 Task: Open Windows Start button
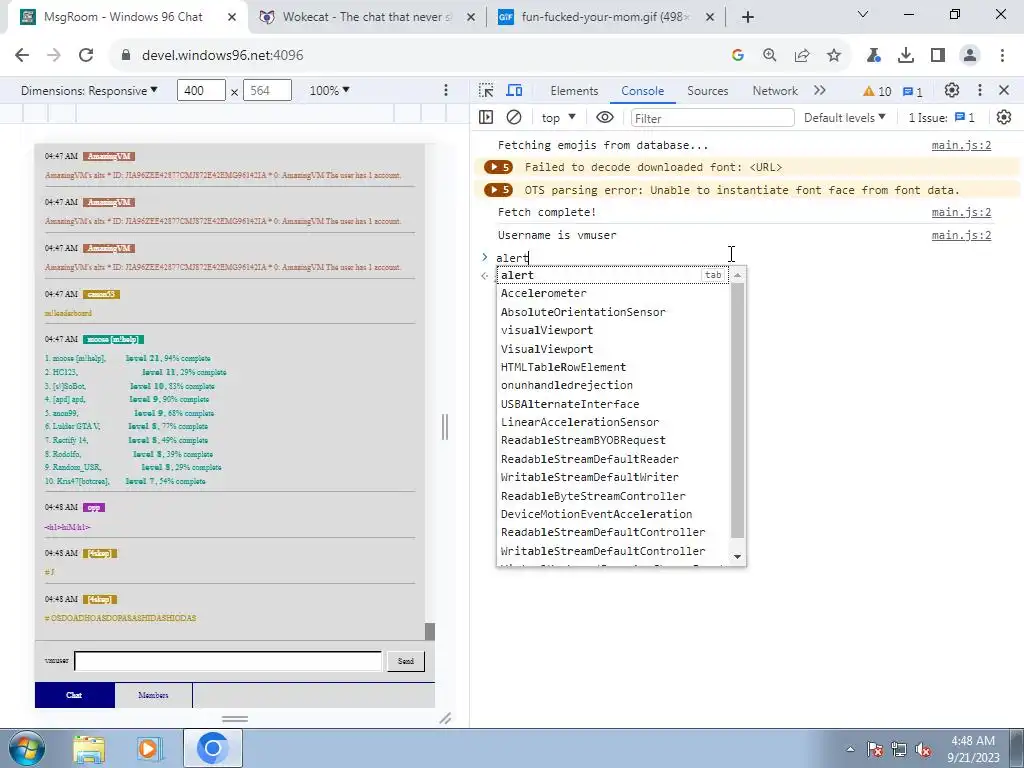[27, 748]
